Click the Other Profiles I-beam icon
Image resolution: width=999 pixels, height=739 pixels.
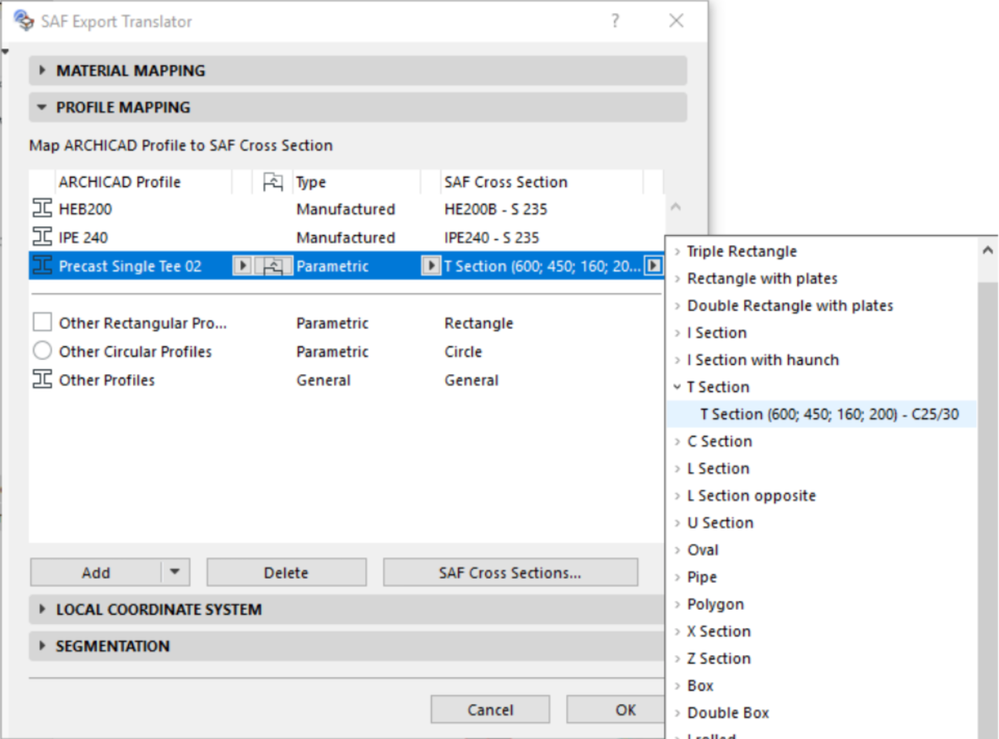coord(42,379)
